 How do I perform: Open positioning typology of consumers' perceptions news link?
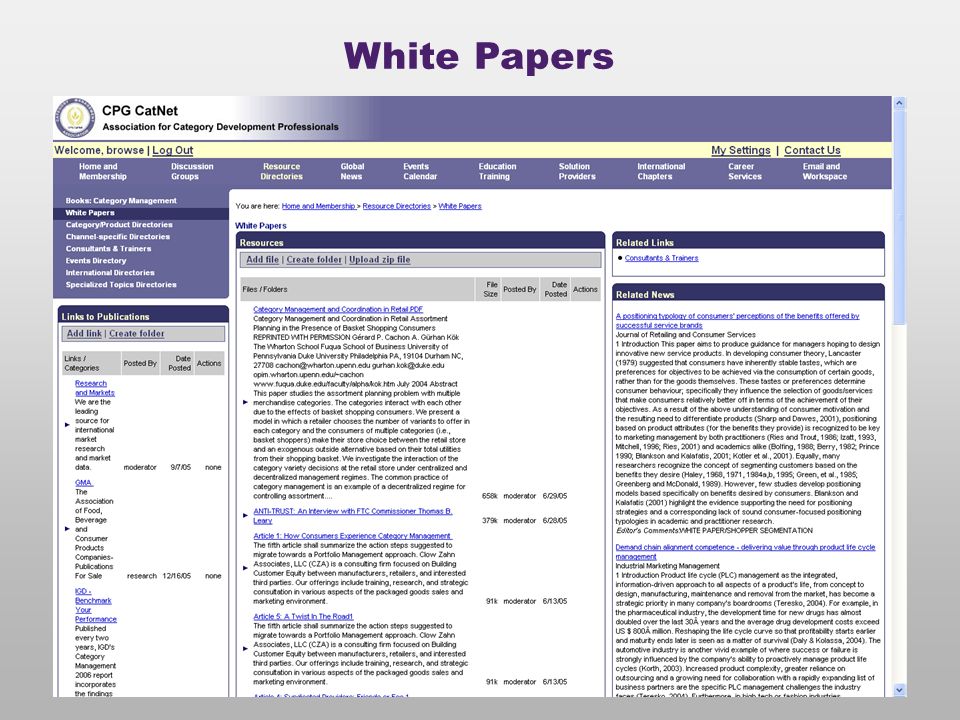point(737,321)
